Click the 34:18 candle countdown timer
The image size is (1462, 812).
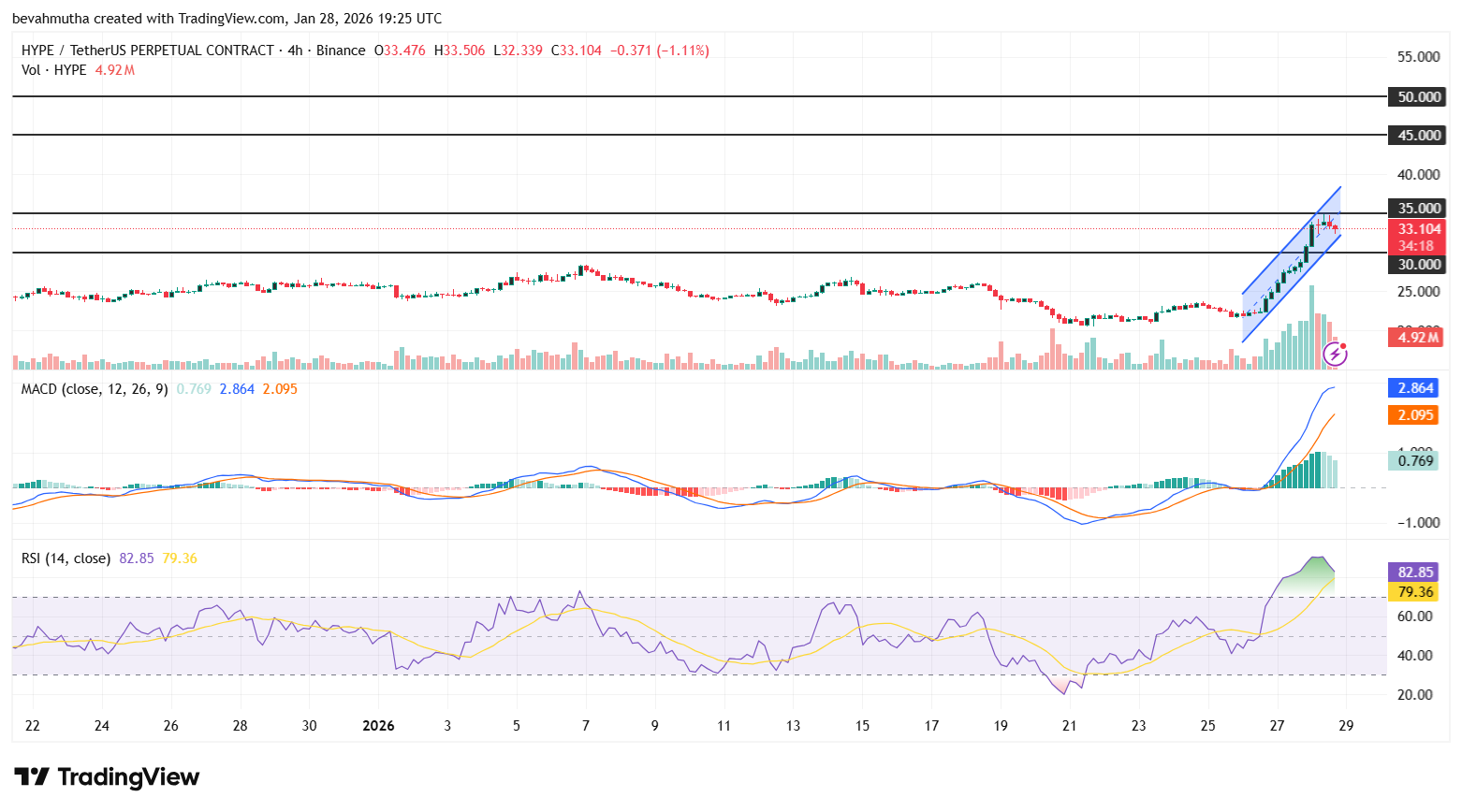pos(1415,246)
